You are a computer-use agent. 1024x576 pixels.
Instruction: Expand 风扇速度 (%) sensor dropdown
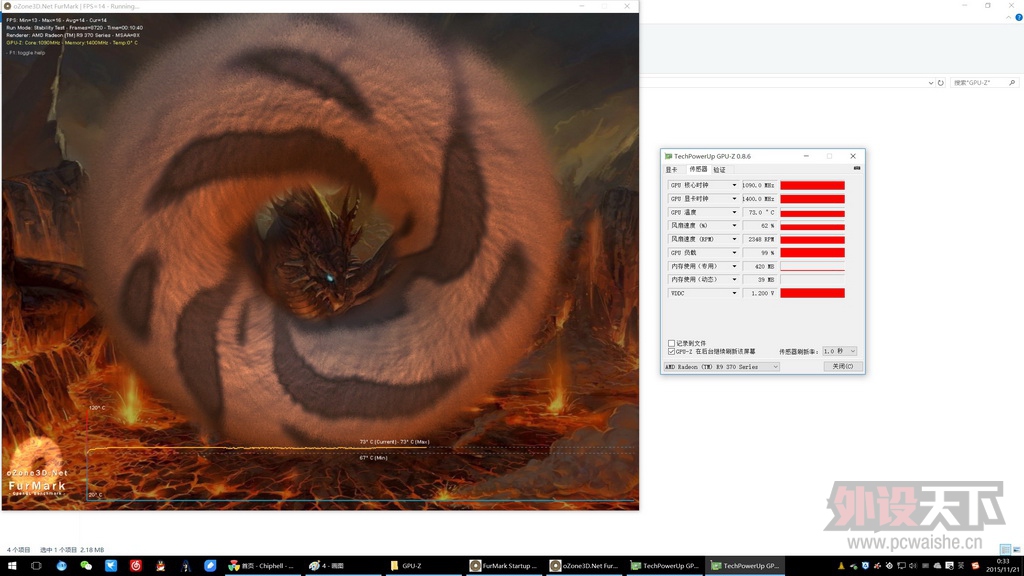click(x=734, y=225)
